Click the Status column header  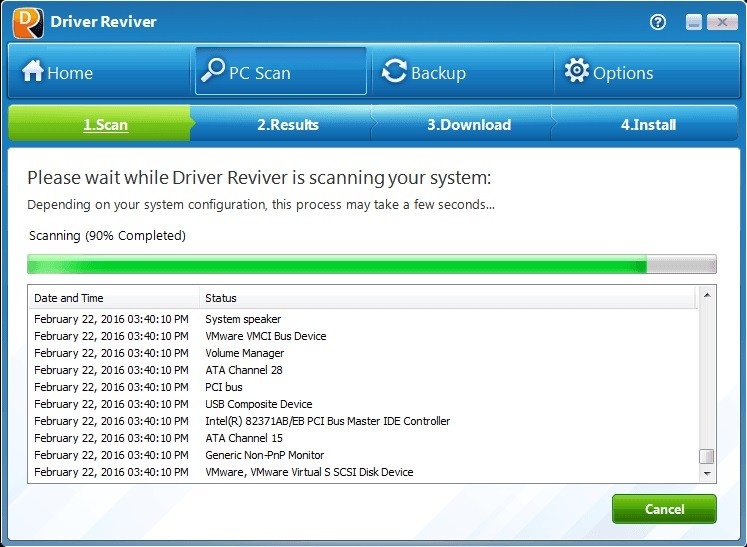[x=448, y=298]
